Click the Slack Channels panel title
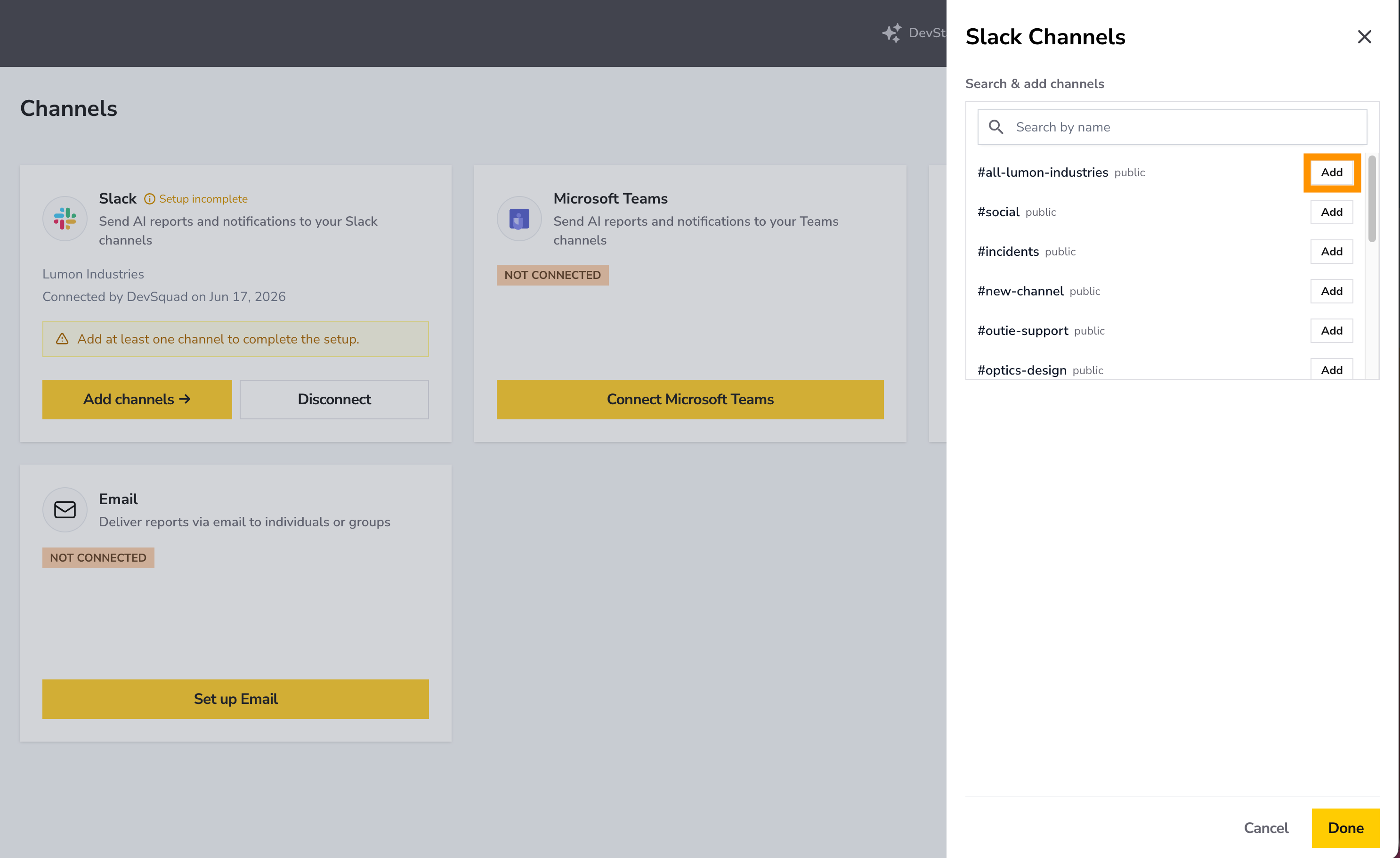The height and width of the screenshot is (858, 1400). click(x=1045, y=37)
